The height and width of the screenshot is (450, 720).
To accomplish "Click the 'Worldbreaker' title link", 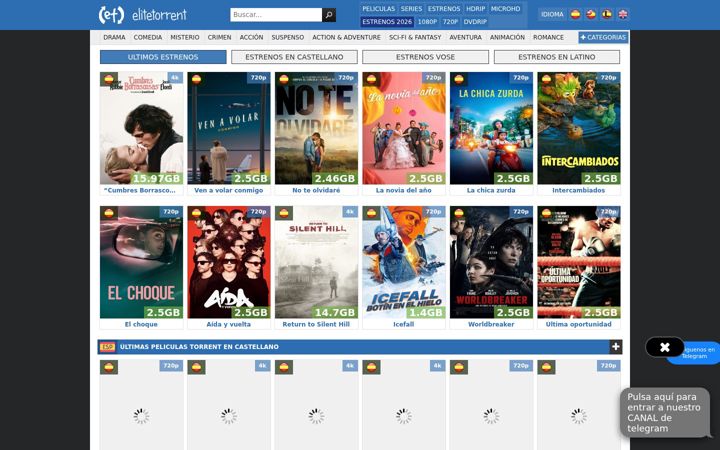I will 491,324.
